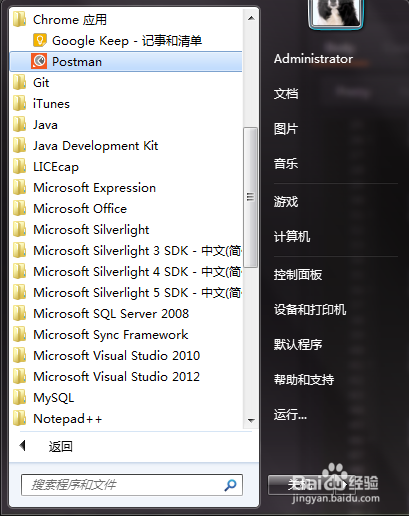409x516 pixels.
Task: Click the Git folder icon
Action: [x=20, y=82]
